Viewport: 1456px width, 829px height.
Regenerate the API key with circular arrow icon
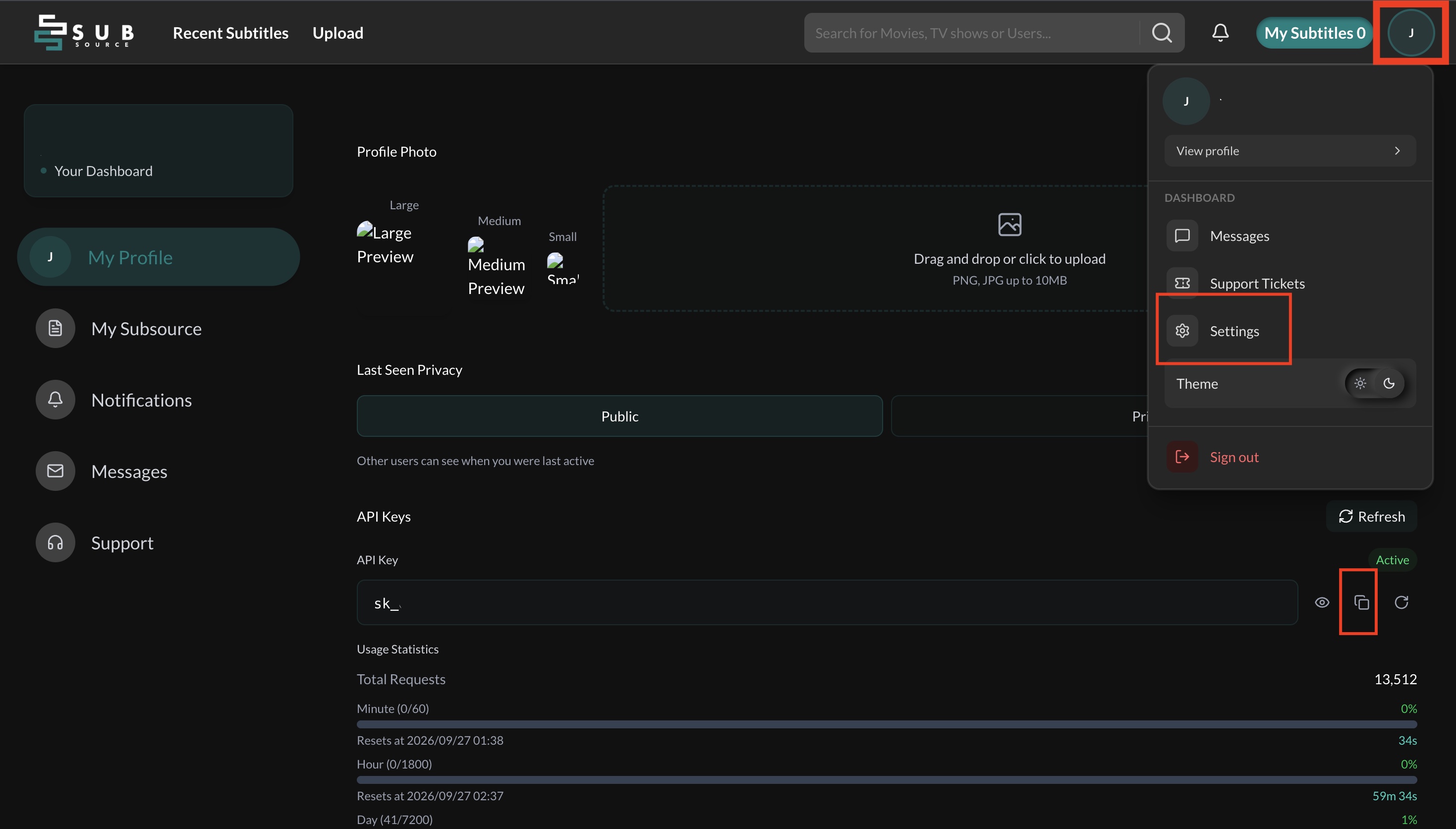click(1401, 602)
